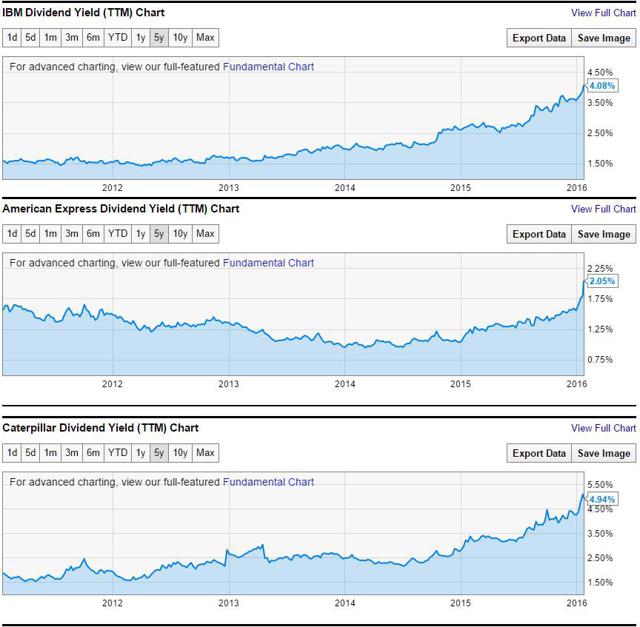This screenshot has width=640, height=627.
Task: Select 1d range on IBM chart
Action: click(x=12, y=38)
